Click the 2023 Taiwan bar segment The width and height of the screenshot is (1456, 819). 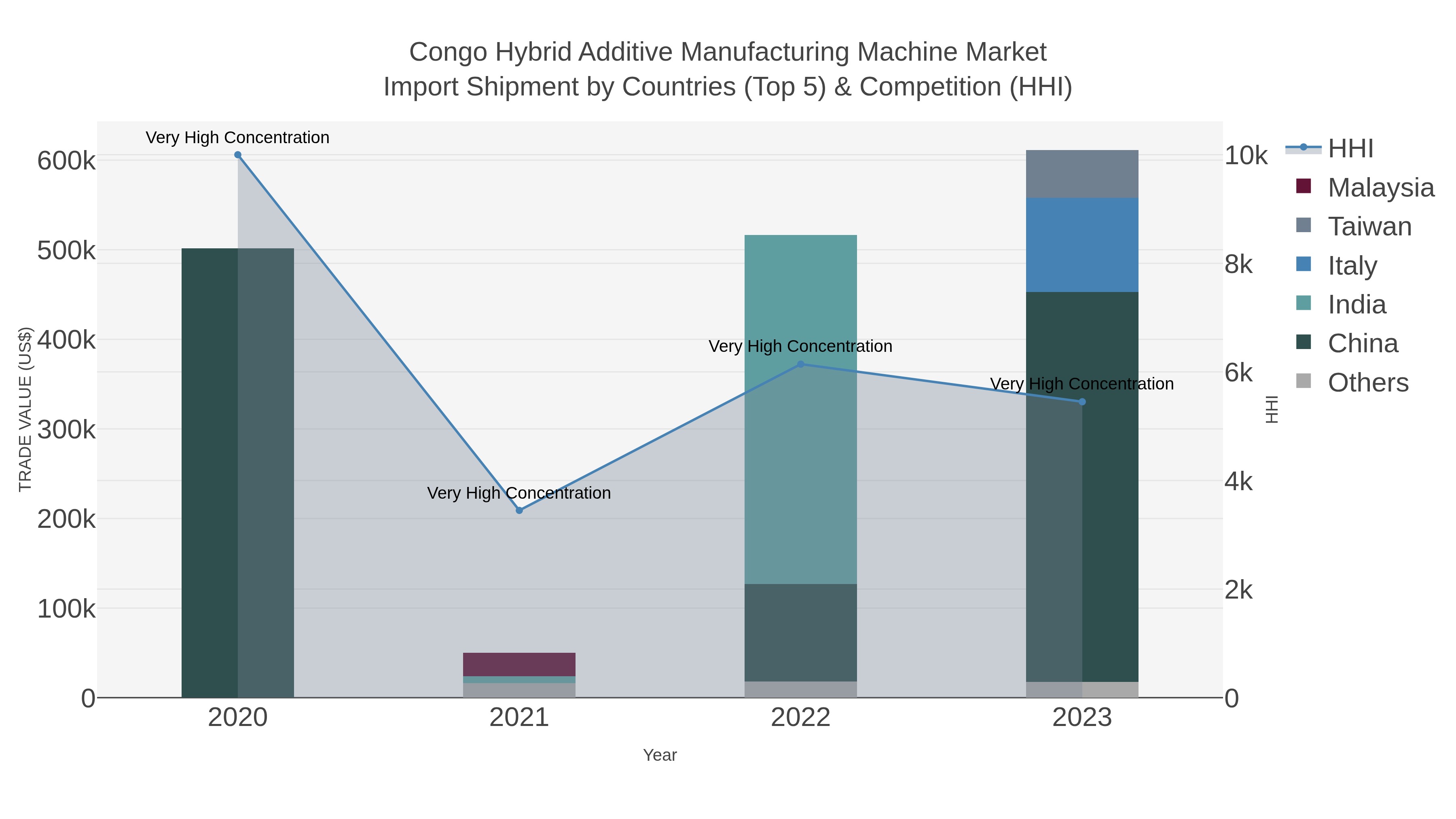1082,174
